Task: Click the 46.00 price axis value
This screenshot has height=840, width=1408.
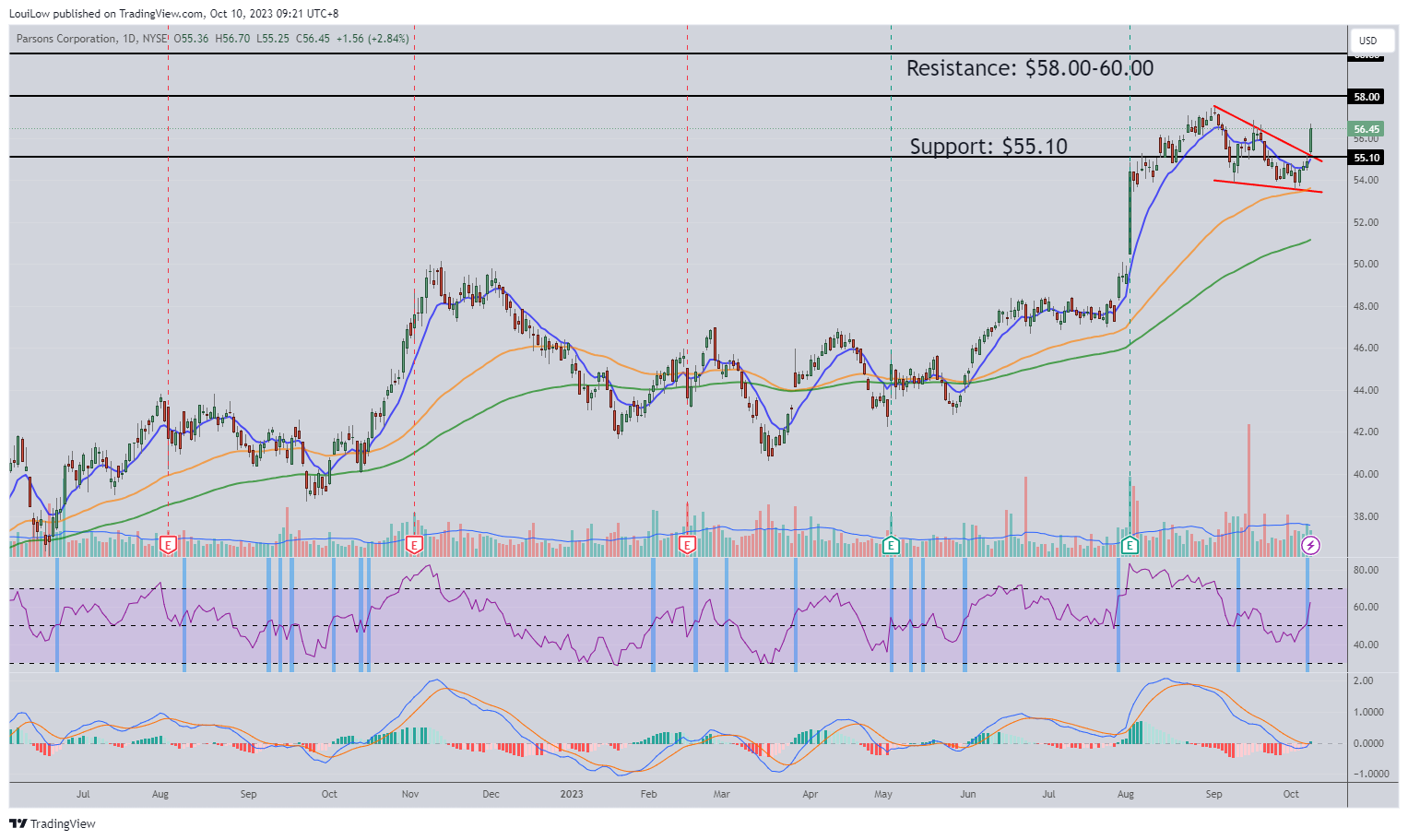Action: click(1366, 348)
